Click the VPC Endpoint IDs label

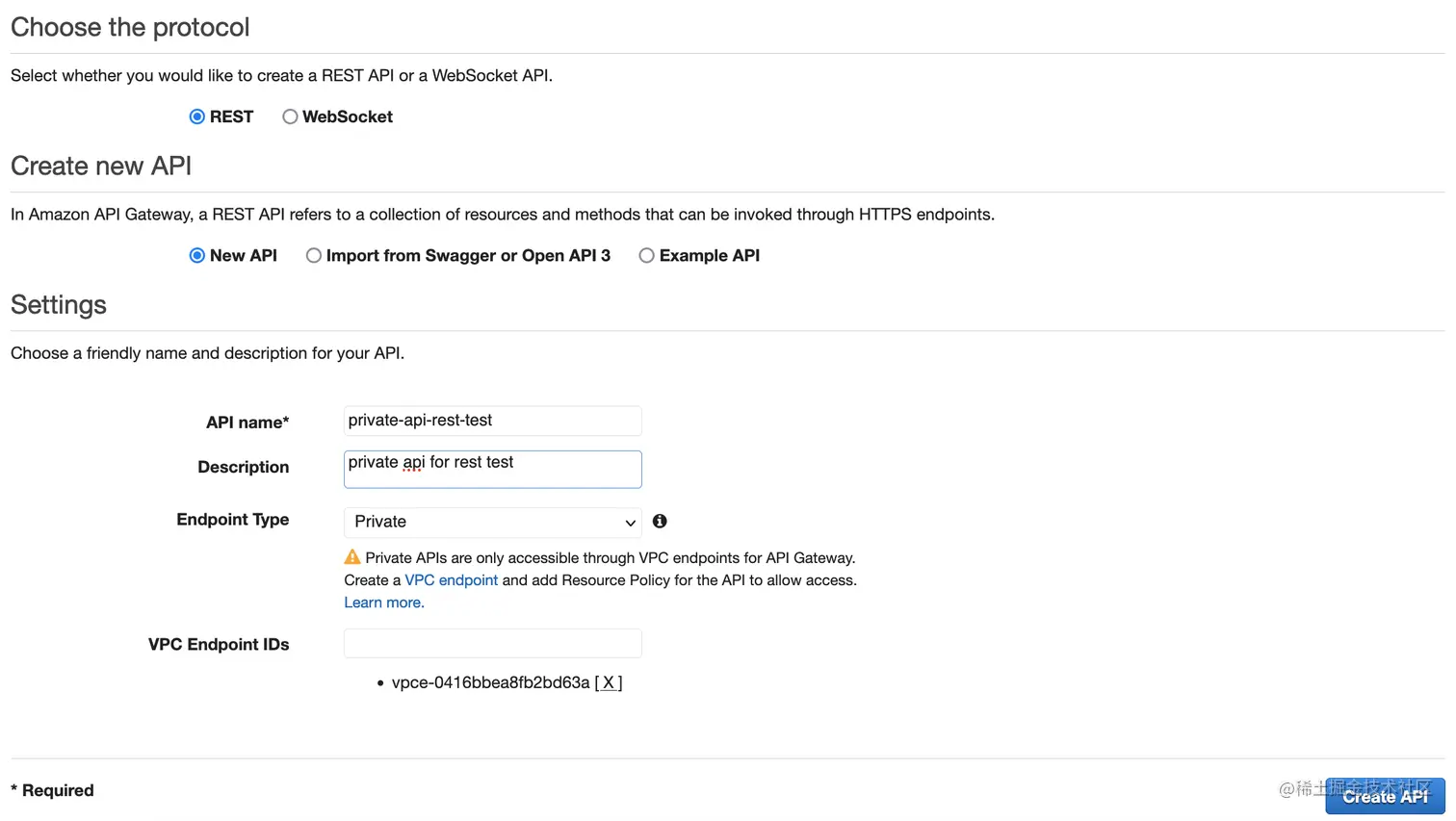click(x=219, y=644)
